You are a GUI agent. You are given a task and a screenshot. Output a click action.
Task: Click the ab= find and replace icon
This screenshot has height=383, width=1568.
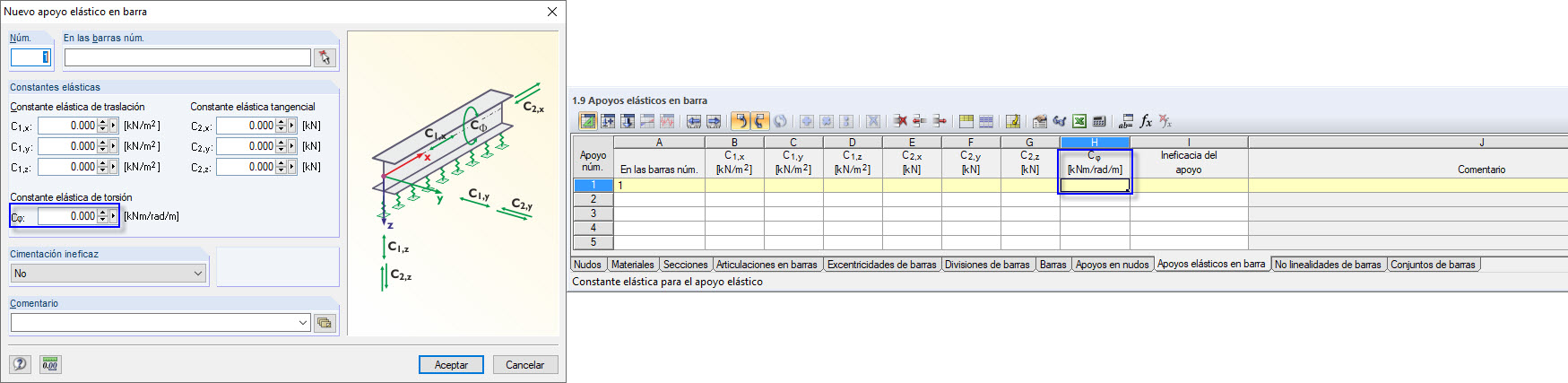point(1126,121)
